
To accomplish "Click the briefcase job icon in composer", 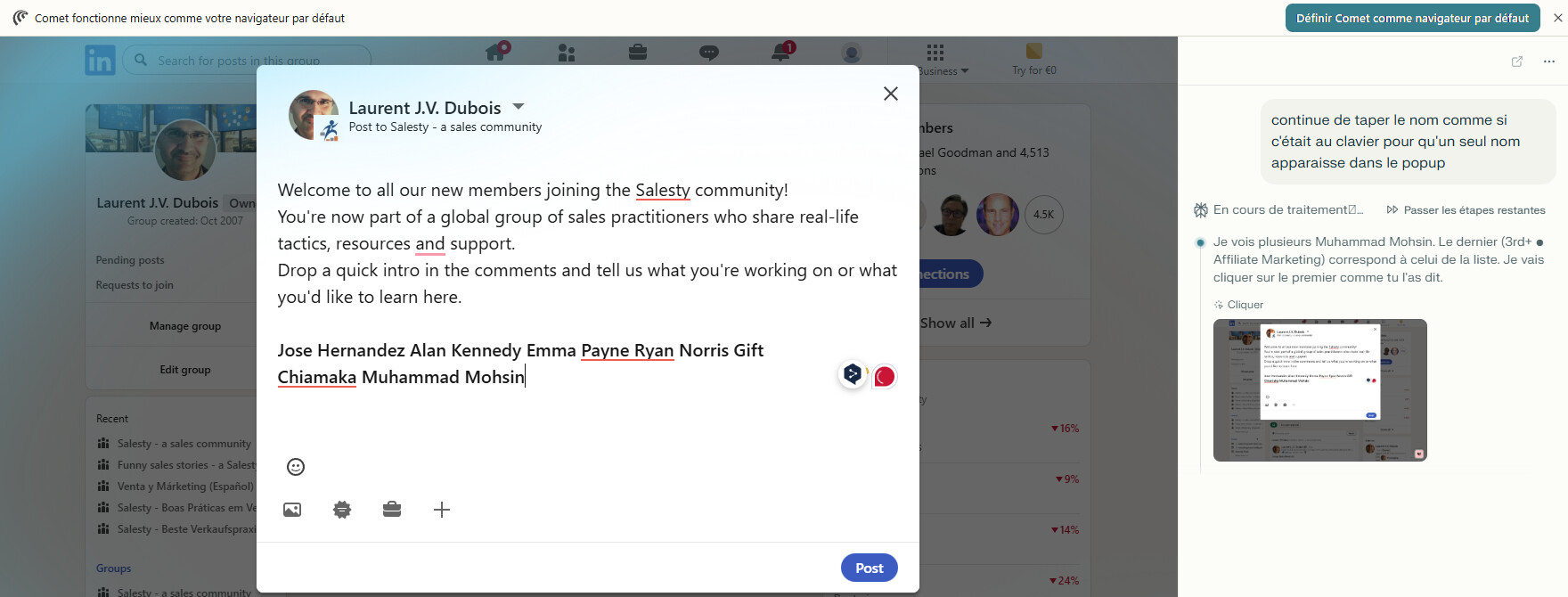I will coord(392,510).
